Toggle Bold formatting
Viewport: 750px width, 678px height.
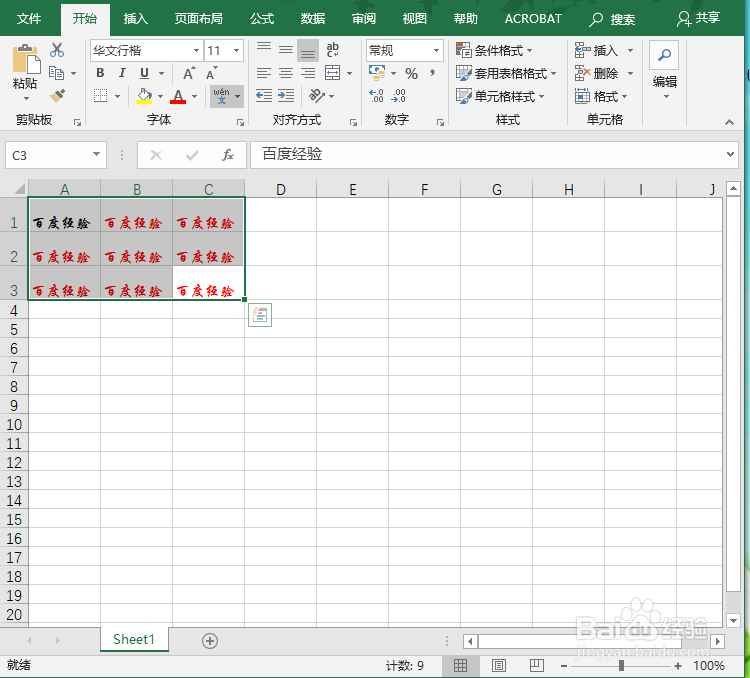click(100, 73)
